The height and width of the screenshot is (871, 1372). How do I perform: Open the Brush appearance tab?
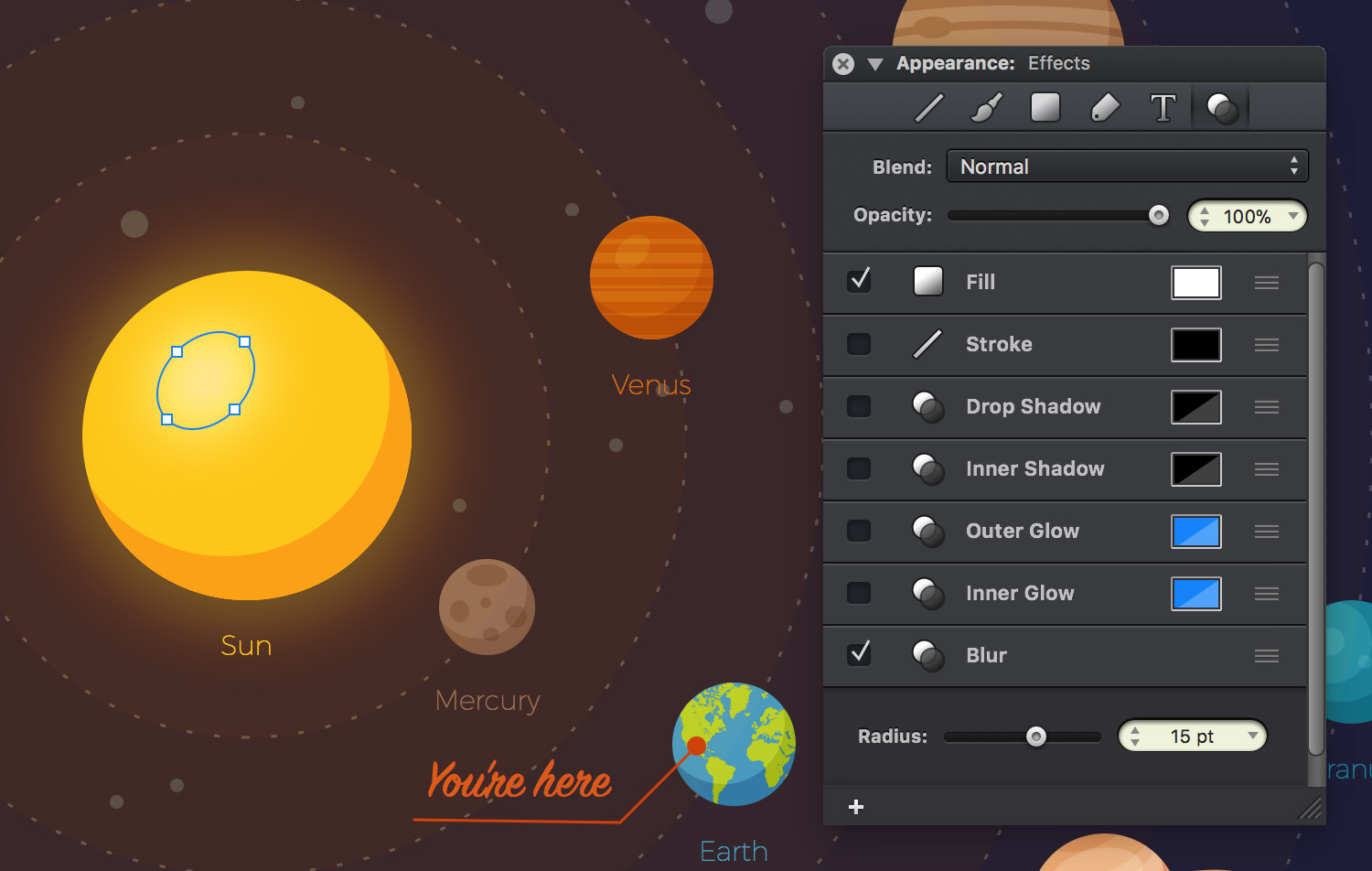point(986,108)
